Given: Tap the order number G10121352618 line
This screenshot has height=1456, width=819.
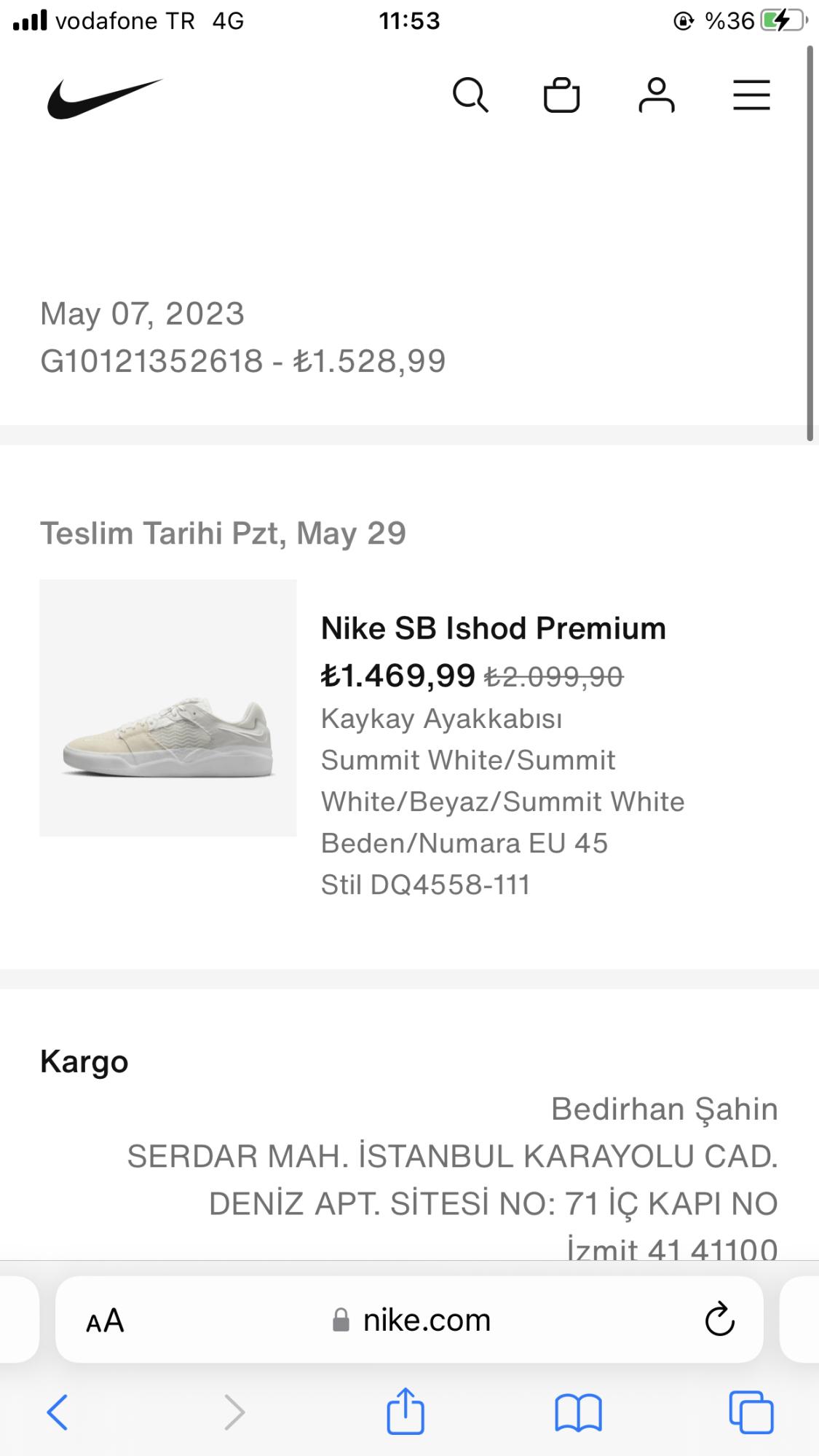Looking at the screenshot, I should (x=242, y=361).
